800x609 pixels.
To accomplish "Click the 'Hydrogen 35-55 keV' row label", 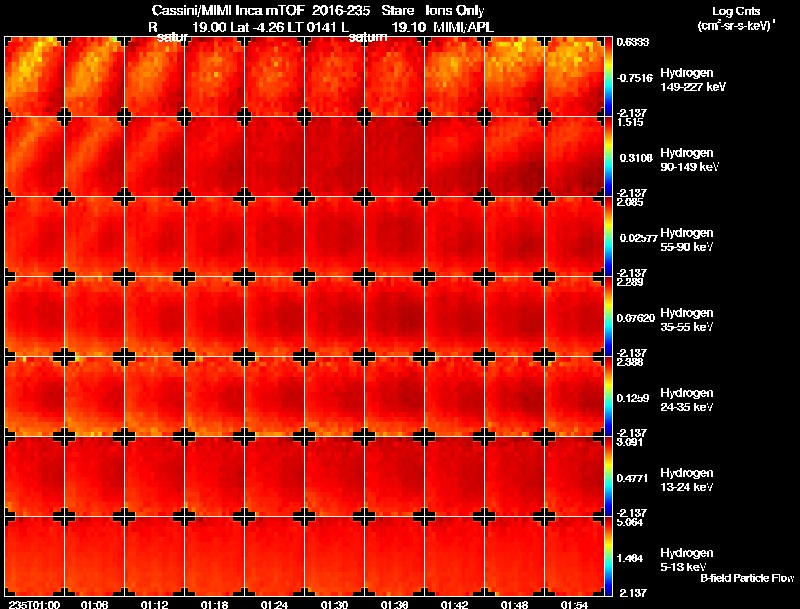I will (x=687, y=320).
